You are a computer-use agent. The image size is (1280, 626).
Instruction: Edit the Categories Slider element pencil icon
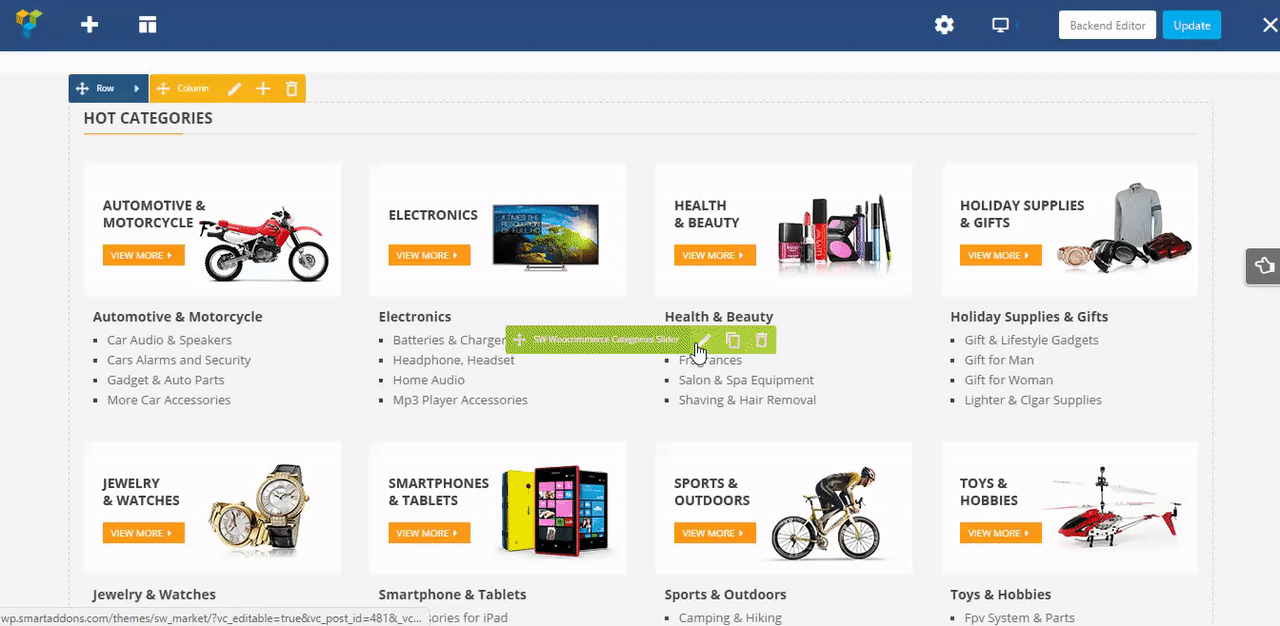703,340
